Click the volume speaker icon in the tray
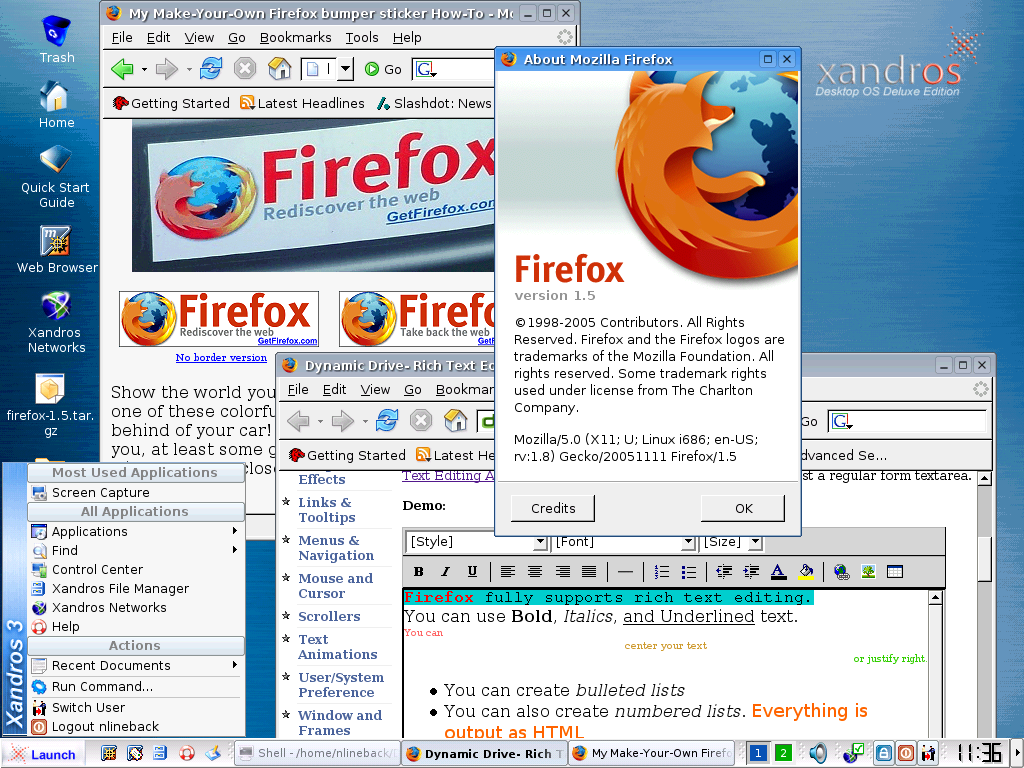The height and width of the screenshot is (768, 1024). click(818, 753)
